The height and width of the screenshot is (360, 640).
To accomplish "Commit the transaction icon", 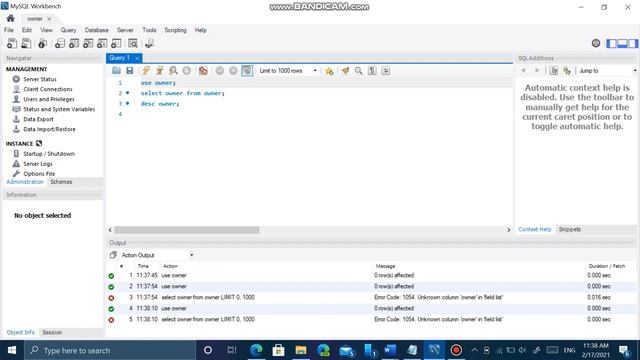I will coord(220,71).
